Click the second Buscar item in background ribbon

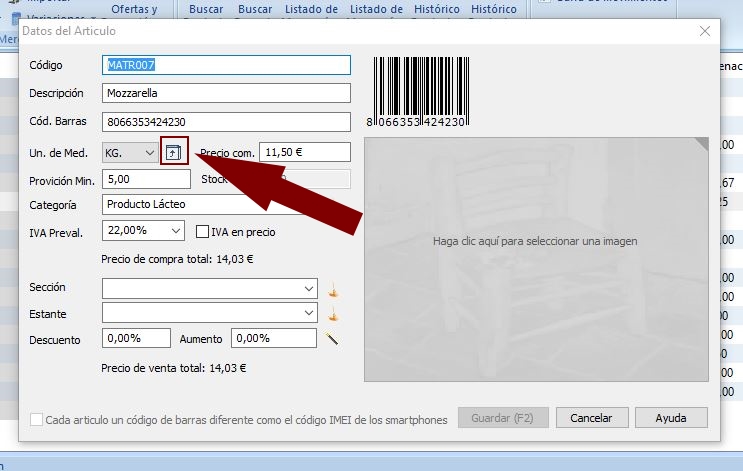click(x=255, y=9)
